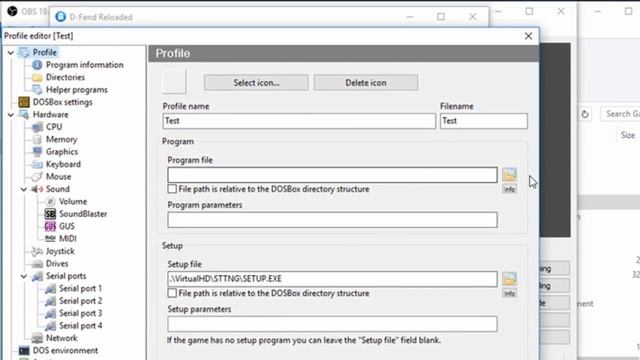Click Search field in background window
The height and width of the screenshot is (360, 640).
[620, 114]
